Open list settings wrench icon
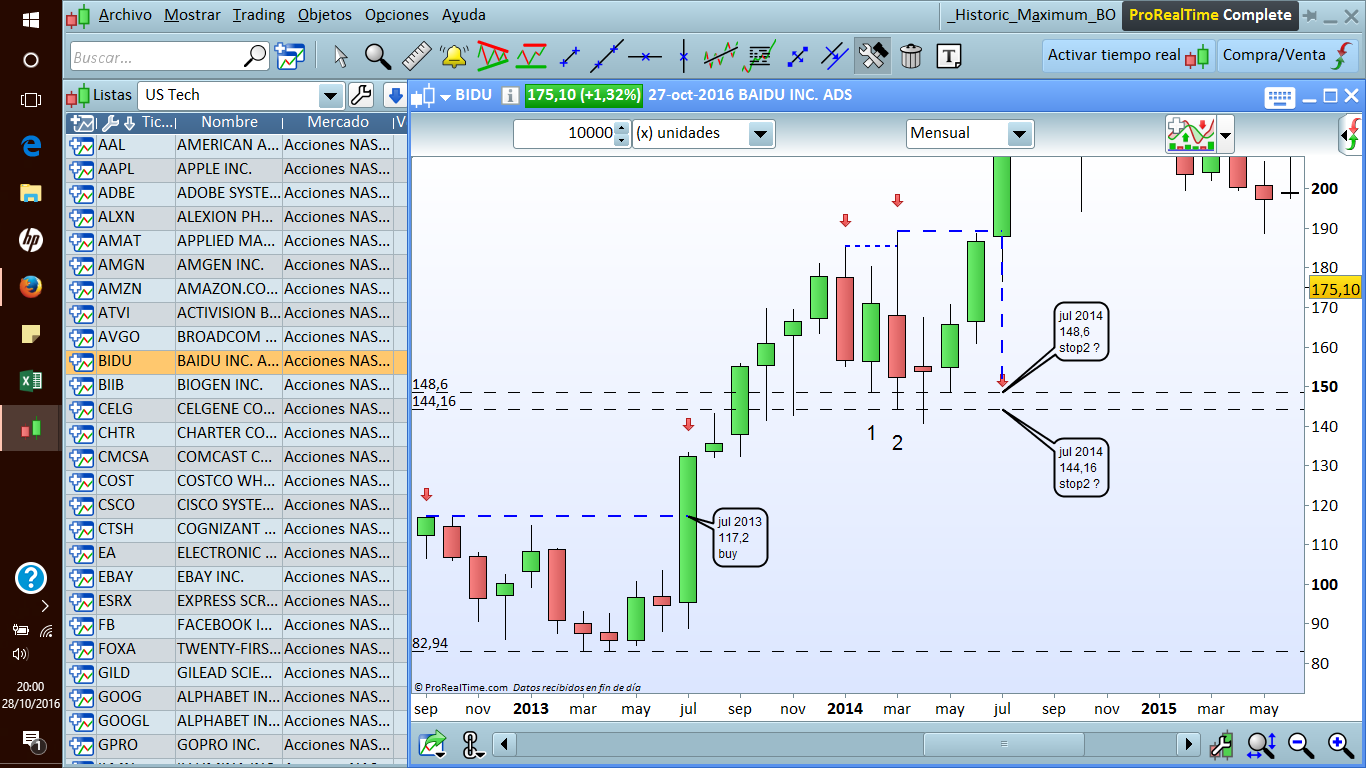This screenshot has height=768, width=1366. click(x=360, y=96)
